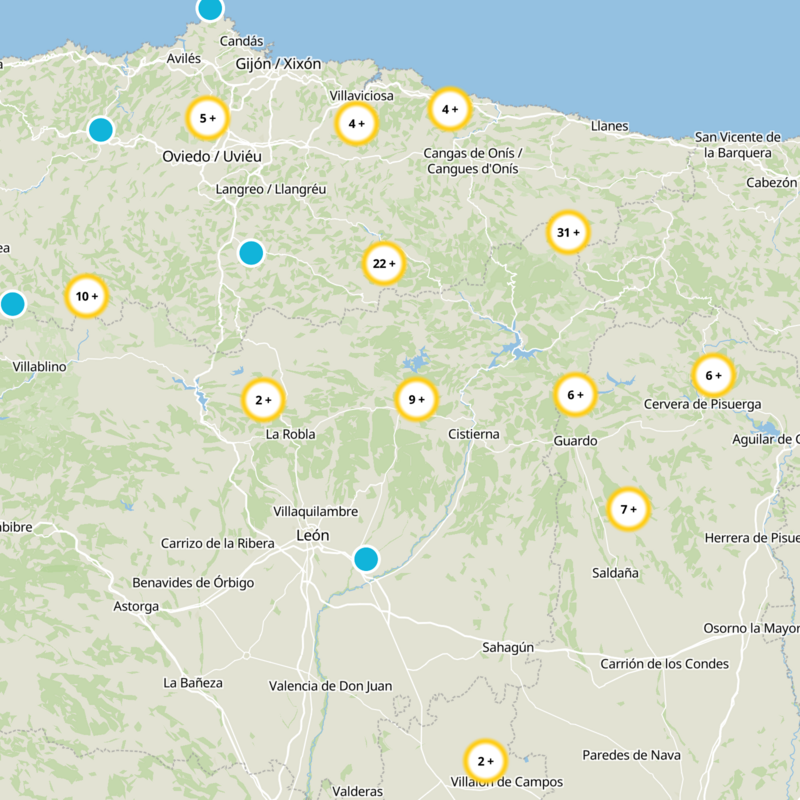Open the 4+ cluster below Villaviciosa

pyautogui.click(x=356, y=123)
